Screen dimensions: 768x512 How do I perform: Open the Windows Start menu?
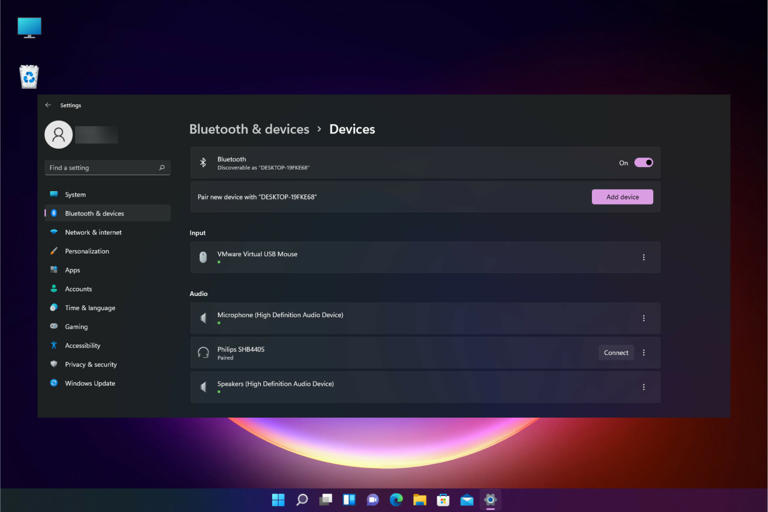pyautogui.click(x=278, y=500)
